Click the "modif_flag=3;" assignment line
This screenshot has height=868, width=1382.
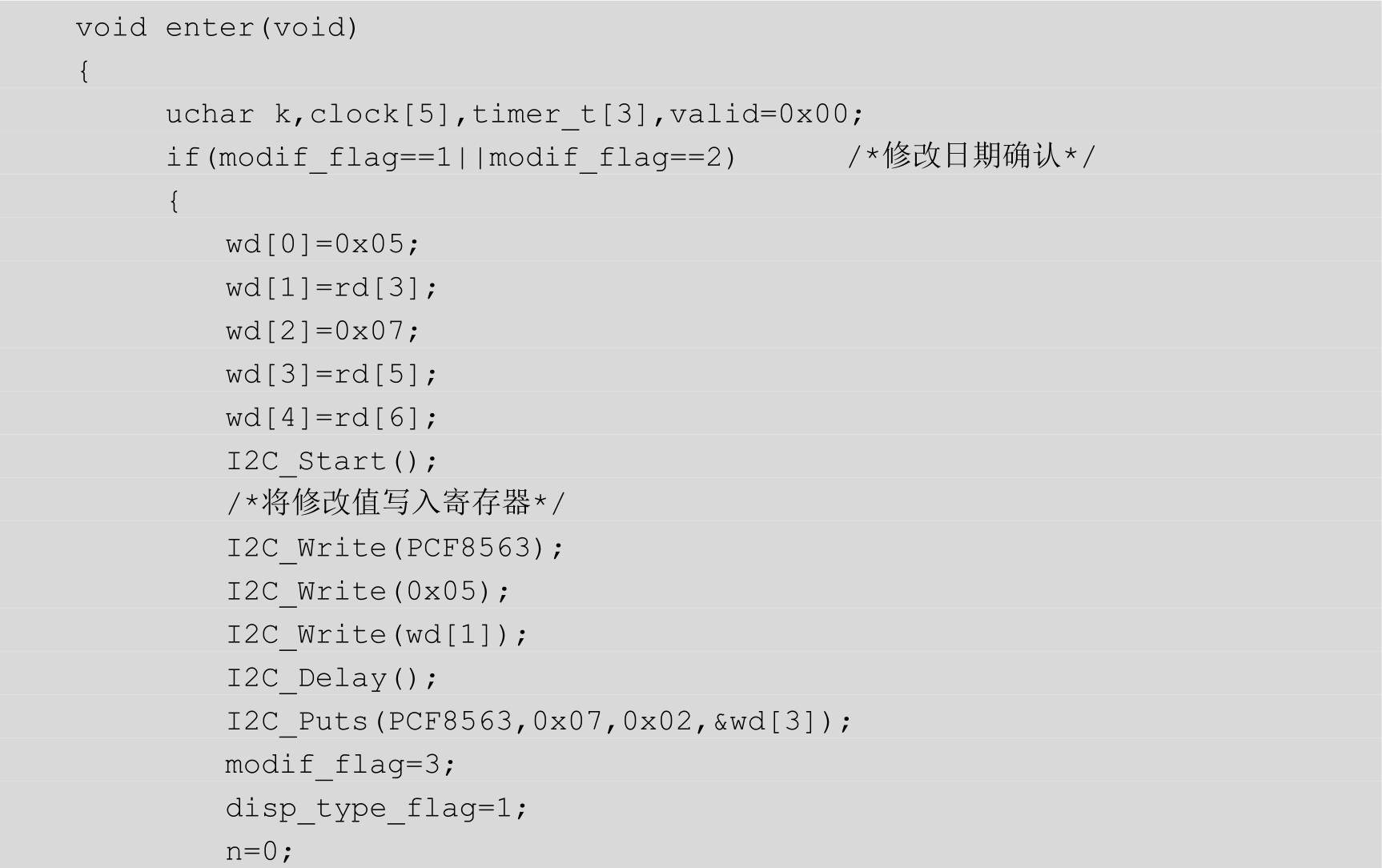(340, 765)
